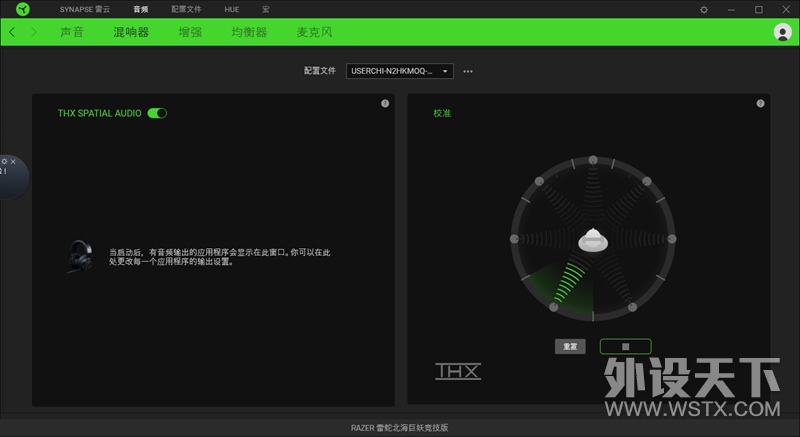Click the RAZER 雷蛇北海巨妖竞技版 device name
This screenshot has height=437, width=800.
(x=399, y=428)
